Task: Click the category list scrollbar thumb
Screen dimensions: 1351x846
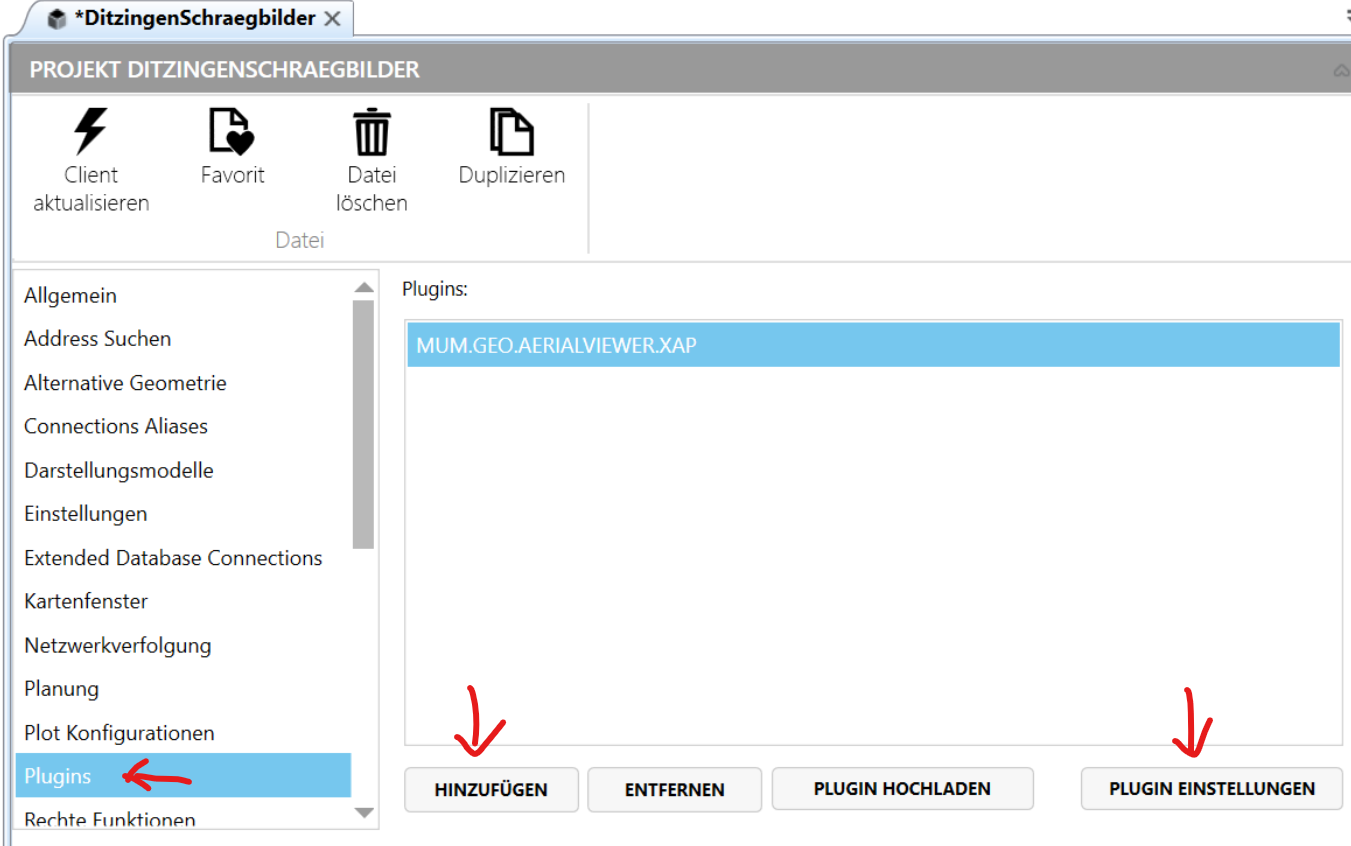Action: [x=363, y=424]
